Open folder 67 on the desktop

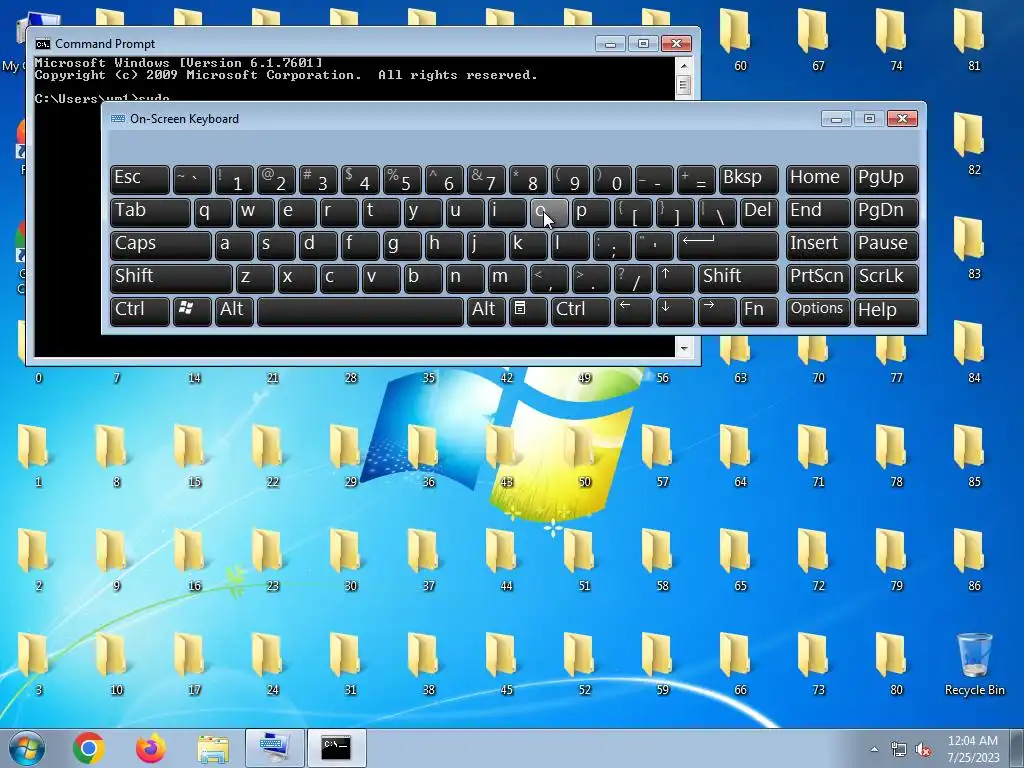(814, 38)
